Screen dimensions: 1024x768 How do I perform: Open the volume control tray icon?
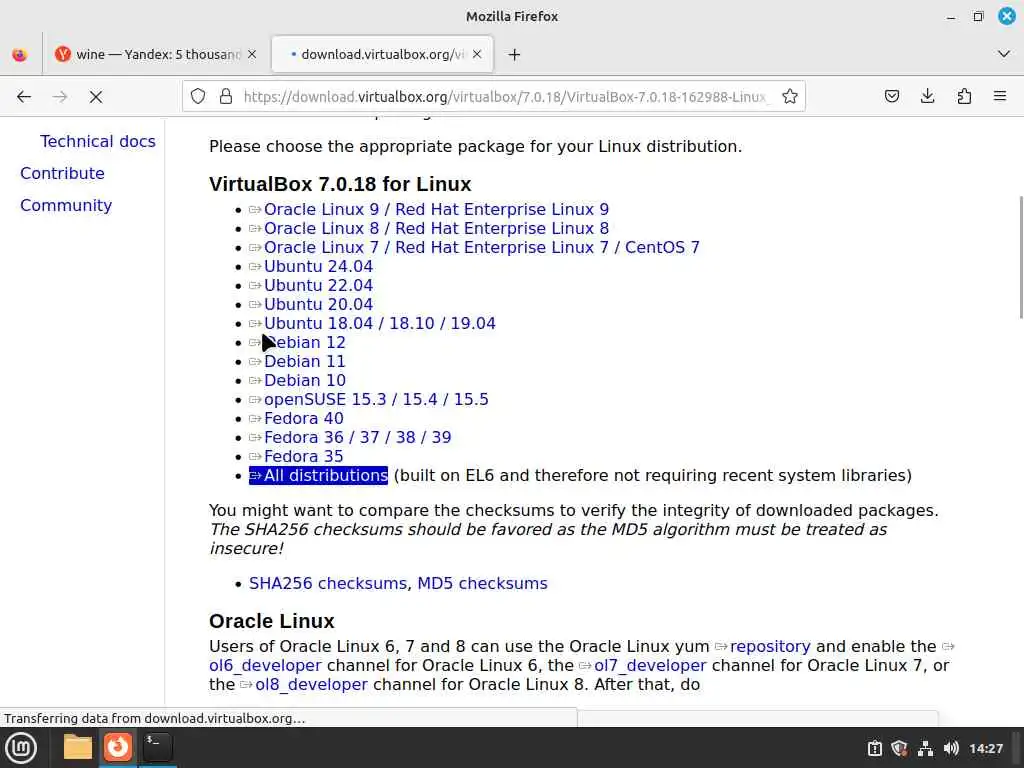coord(951,748)
